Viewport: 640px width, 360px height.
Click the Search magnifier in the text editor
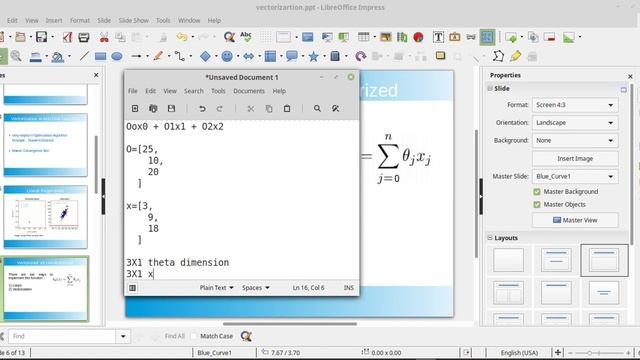point(317,109)
